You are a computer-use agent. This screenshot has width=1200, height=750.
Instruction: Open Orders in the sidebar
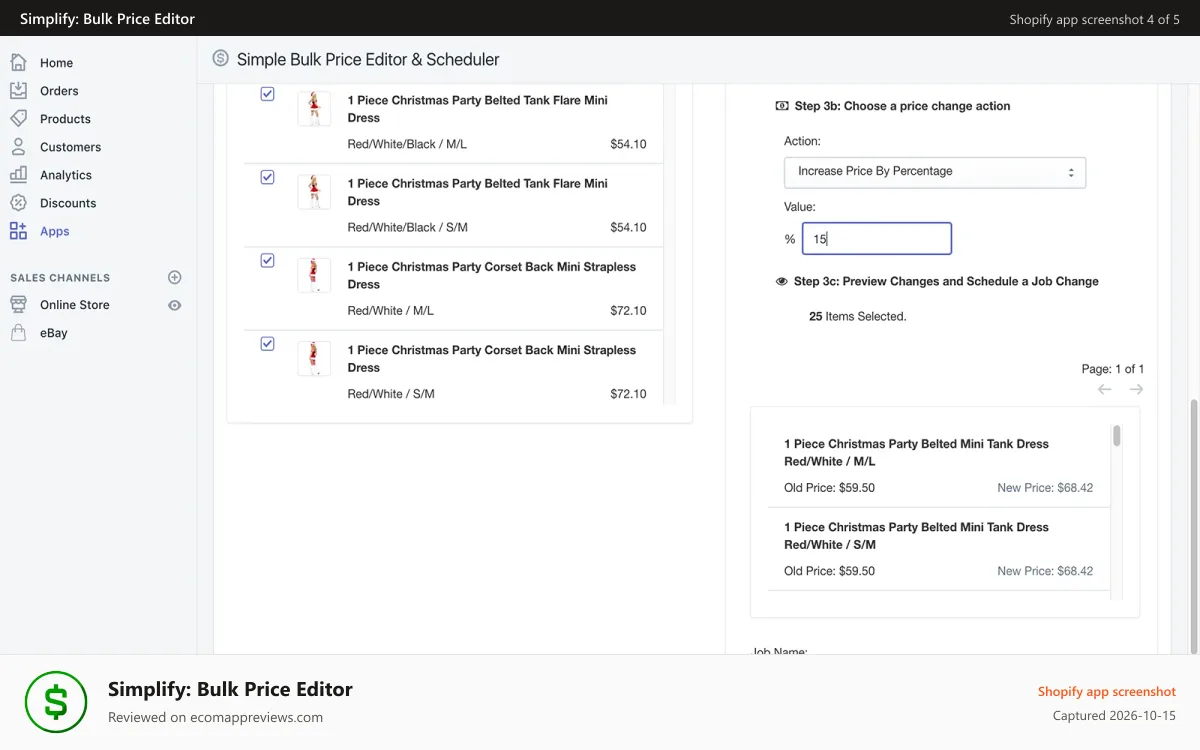(x=59, y=91)
